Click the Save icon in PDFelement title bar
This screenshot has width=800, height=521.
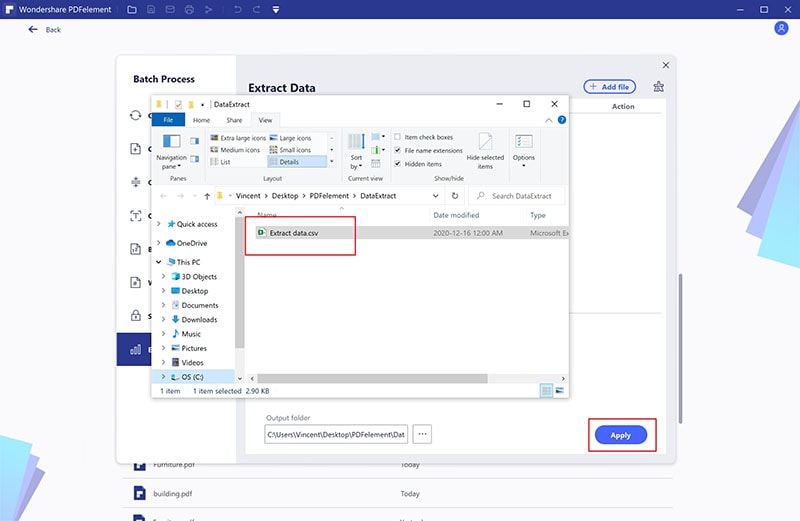pos(151,9)
